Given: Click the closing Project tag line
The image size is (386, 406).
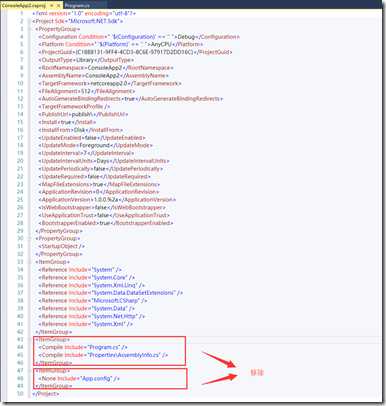Looking at the screenshot, I should [46, 394].
